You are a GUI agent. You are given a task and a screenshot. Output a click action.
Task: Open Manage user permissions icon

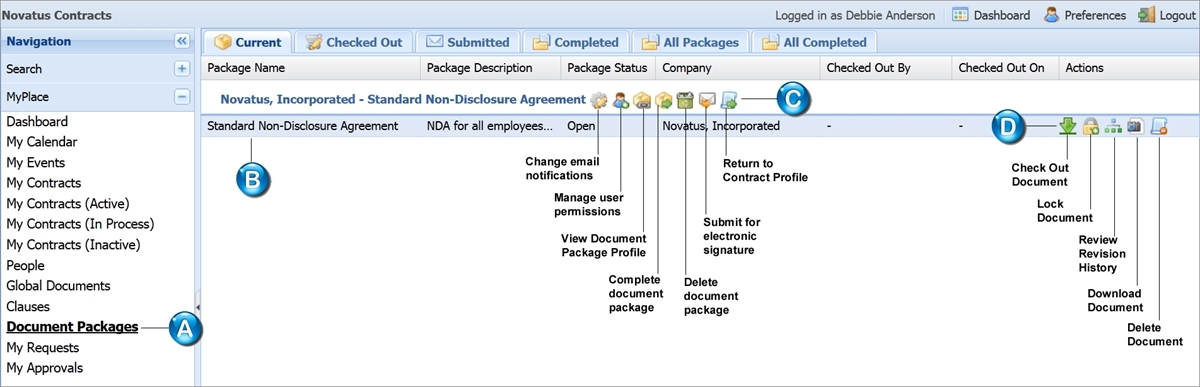pyautogui.click(x=620, y=100)
